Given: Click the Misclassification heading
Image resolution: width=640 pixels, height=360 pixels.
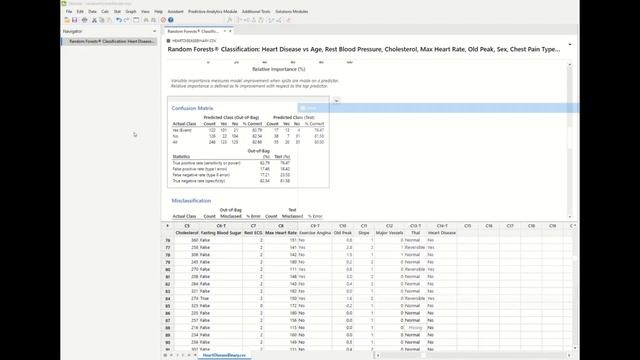Looking at the screenshot, I should (x=191, y=201).
